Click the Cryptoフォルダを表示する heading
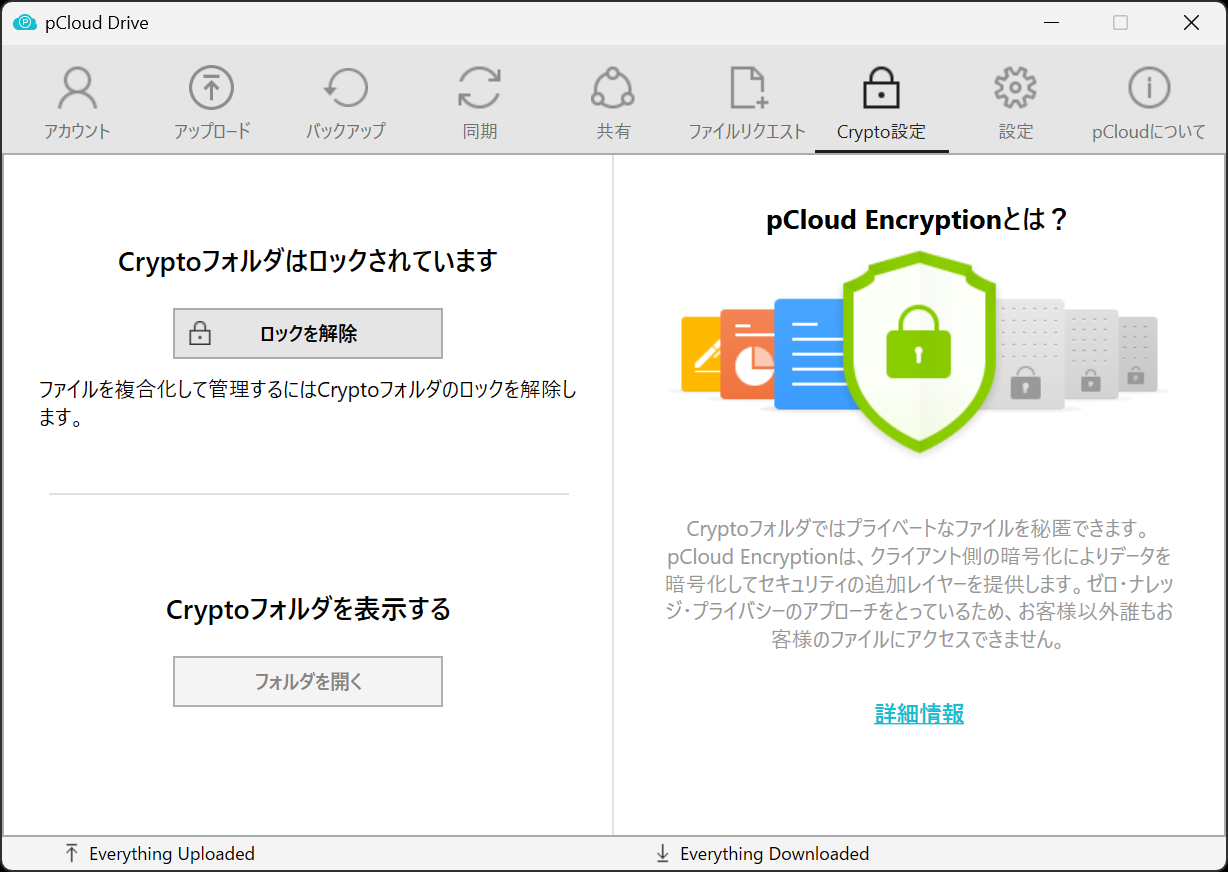 pos(308,609)
